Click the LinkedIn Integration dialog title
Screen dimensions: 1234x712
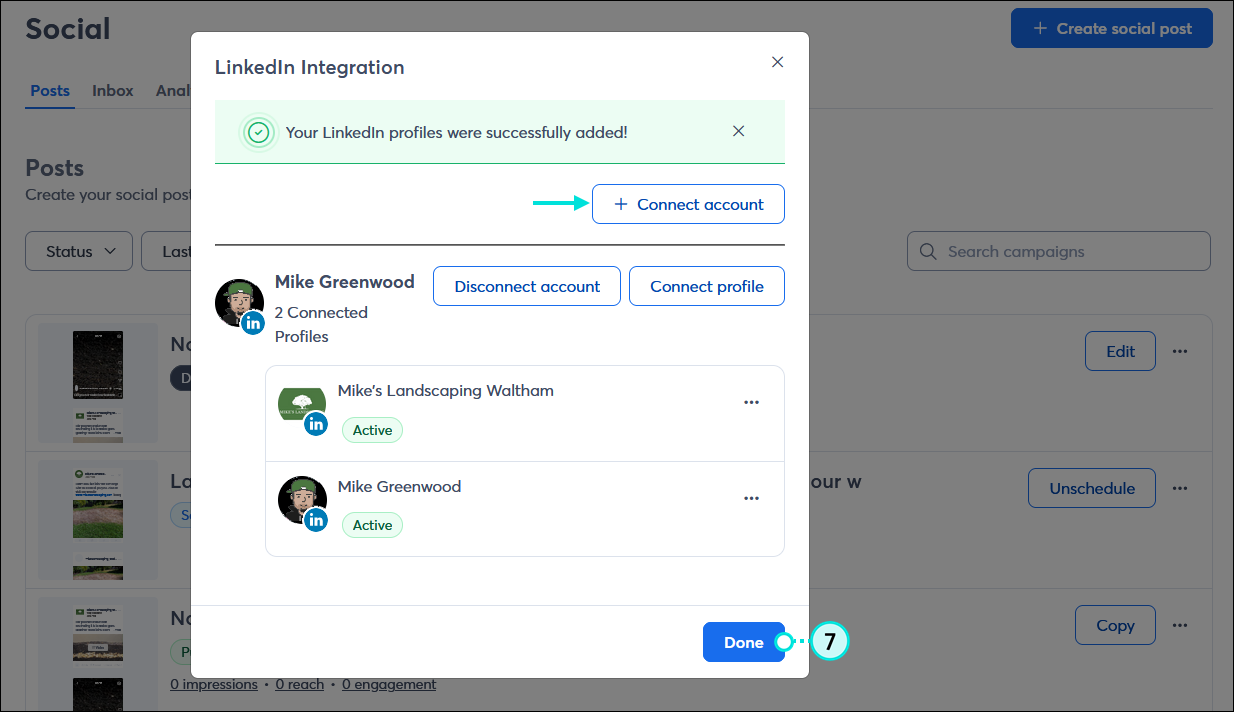310,68
